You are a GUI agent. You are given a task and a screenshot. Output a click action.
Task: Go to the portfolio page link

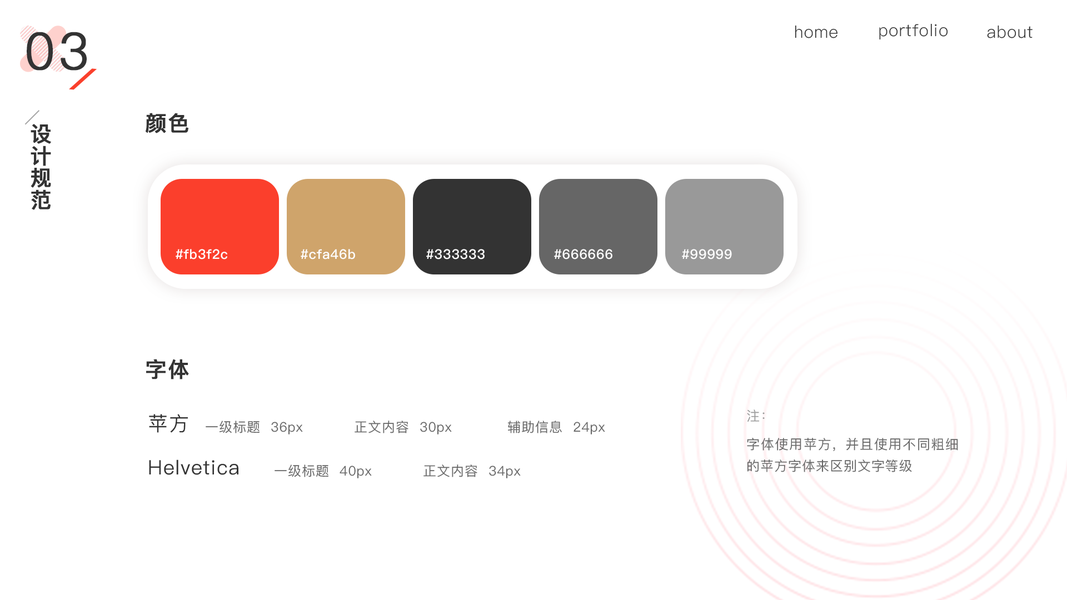click(913, 31)
